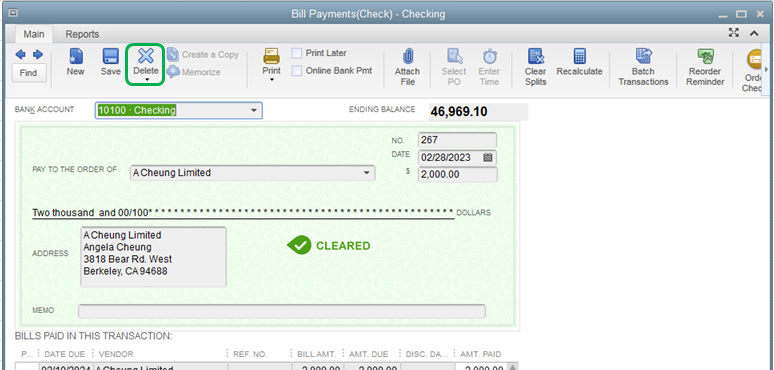
Task: Toggle full-screen expand icon
Action: pyautogui.click(x=734, y=33)
